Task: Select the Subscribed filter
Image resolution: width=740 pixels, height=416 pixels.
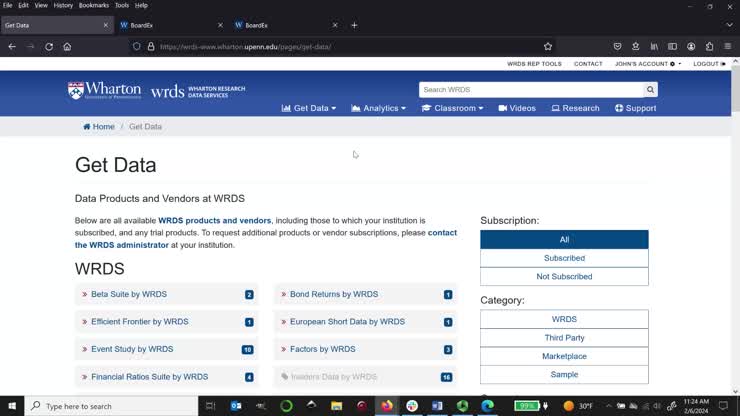Action: point(564,258)
